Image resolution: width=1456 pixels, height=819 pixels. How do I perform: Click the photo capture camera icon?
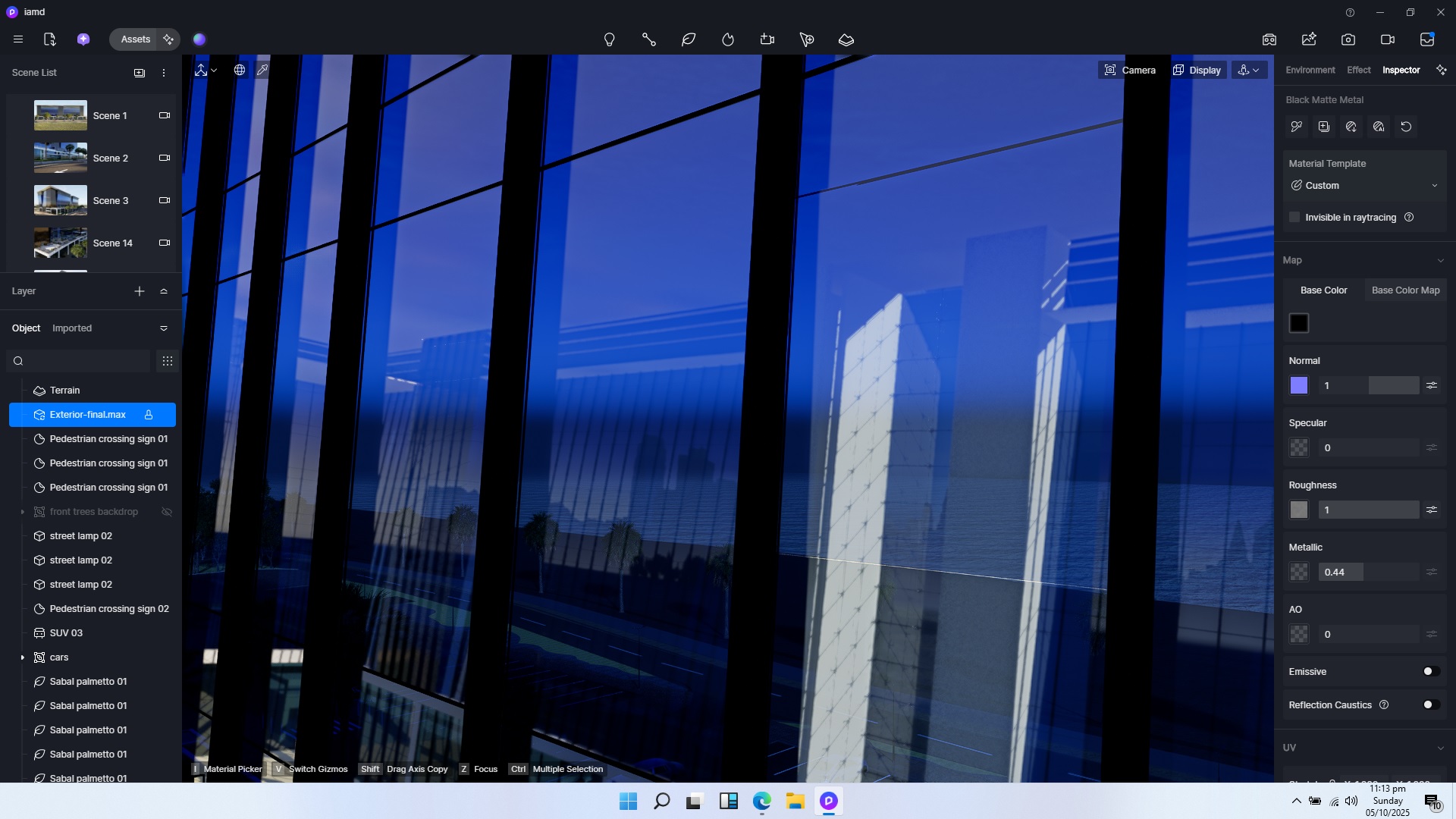[1348, 39]
